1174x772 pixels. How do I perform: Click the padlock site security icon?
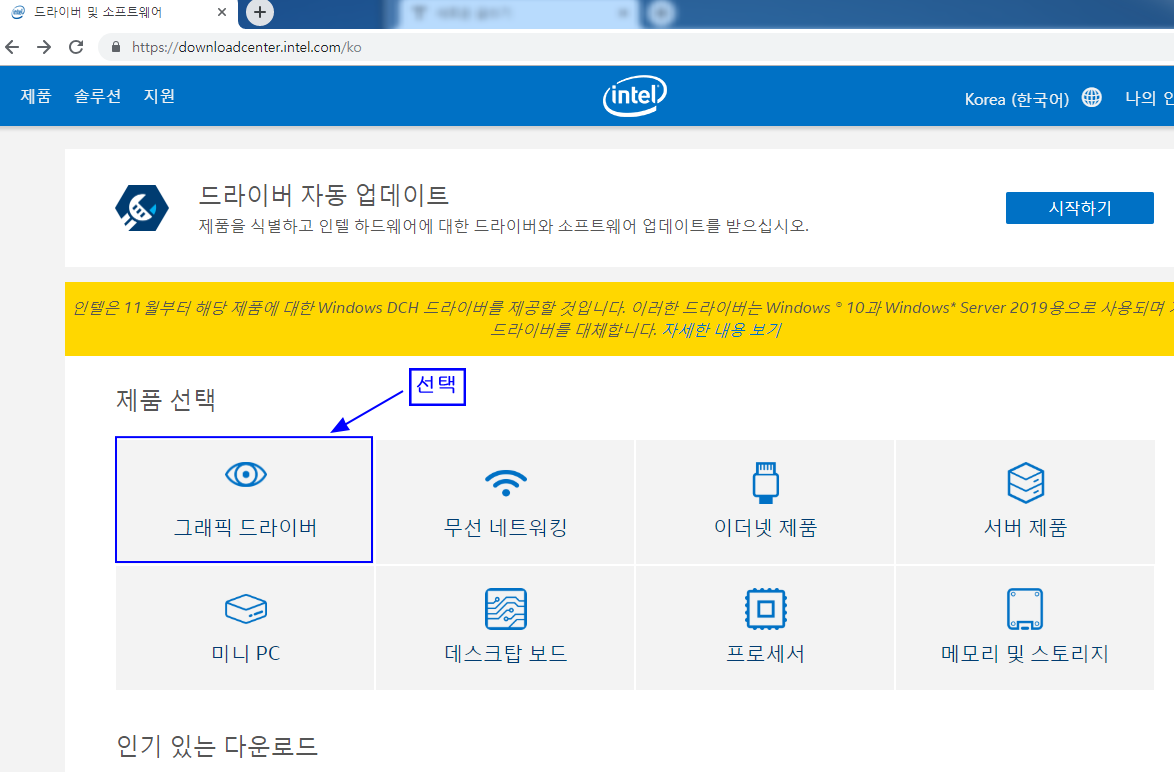pos(115,47)
